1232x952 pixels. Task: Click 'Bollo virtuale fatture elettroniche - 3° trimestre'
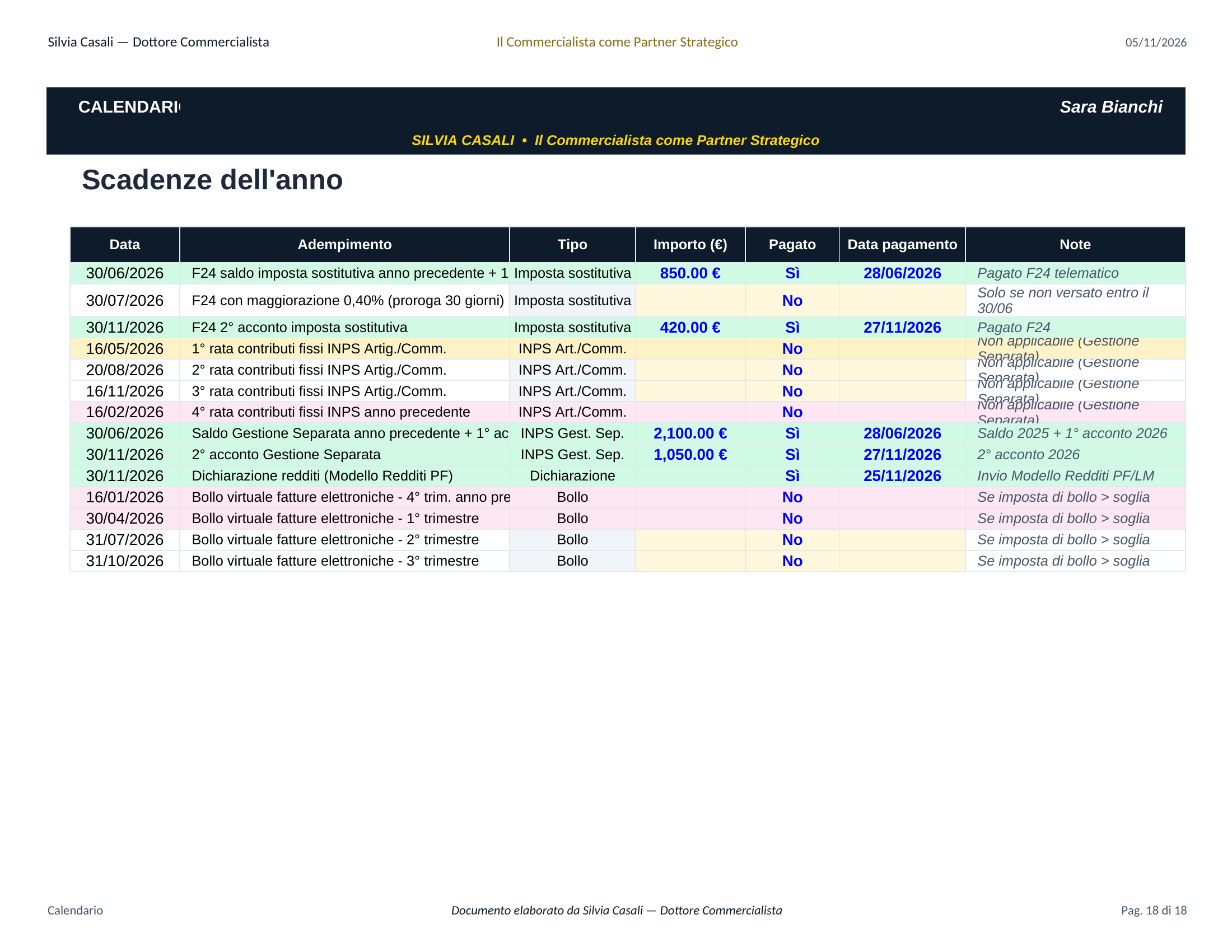(x=335, y=561)
